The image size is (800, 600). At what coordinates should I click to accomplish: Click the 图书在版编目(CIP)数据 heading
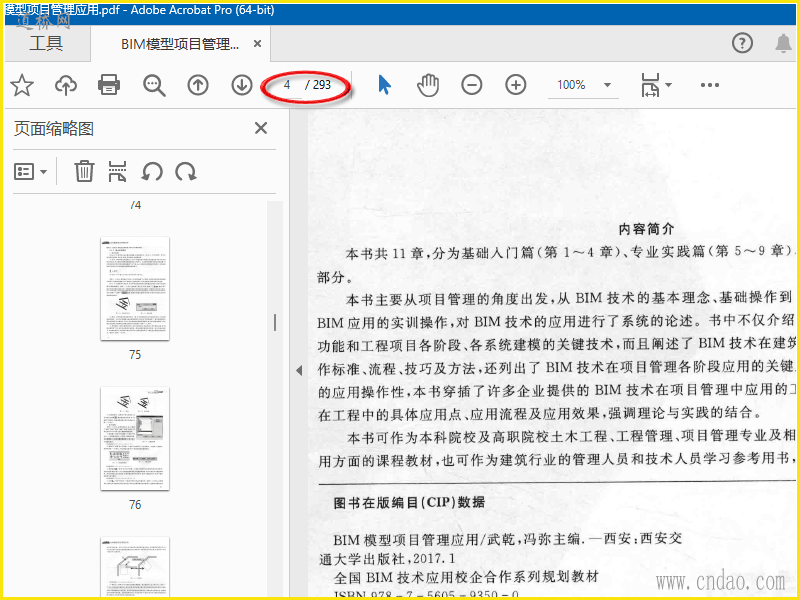click(x=409, y=503)
